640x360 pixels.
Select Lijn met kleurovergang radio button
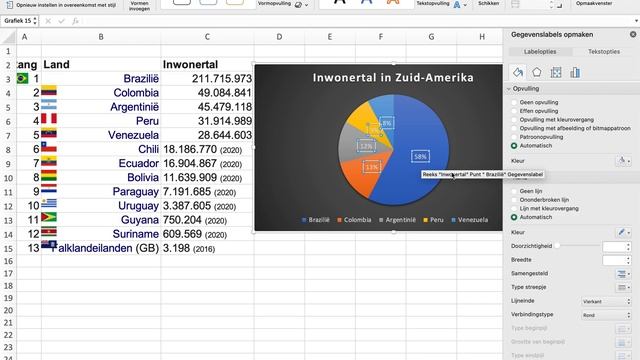(514, 209)
